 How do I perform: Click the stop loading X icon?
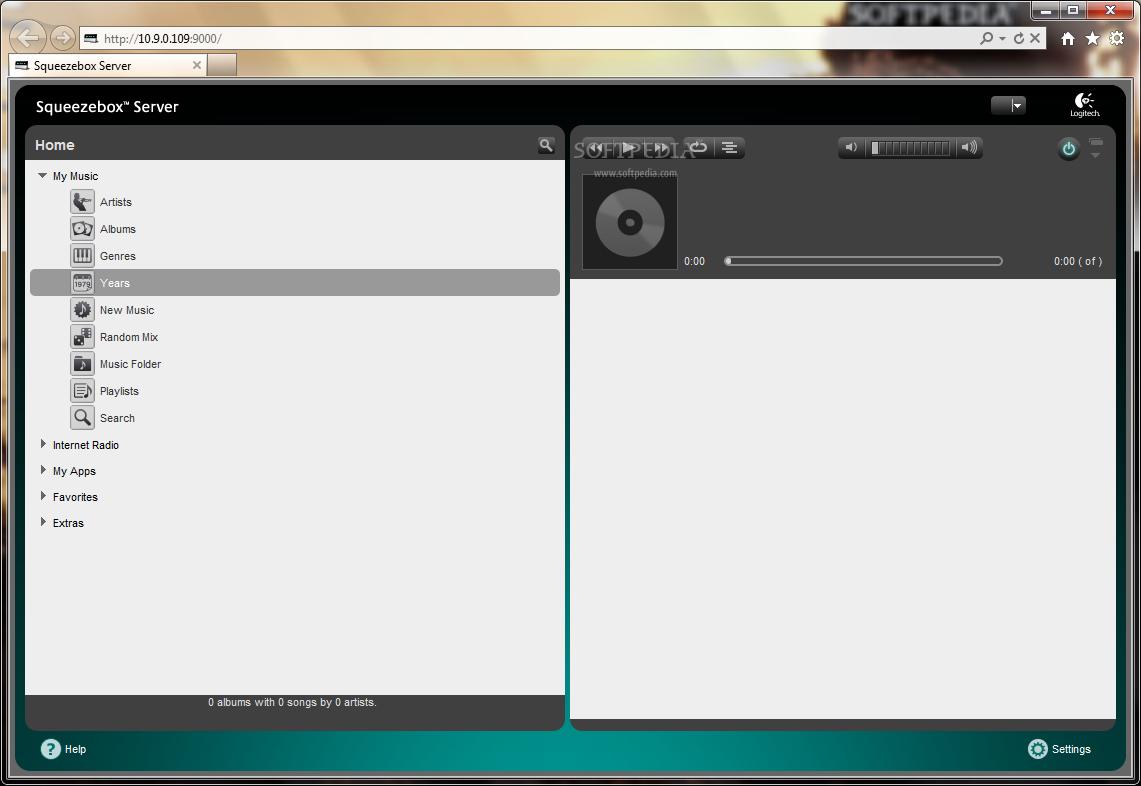[1035, 38]
